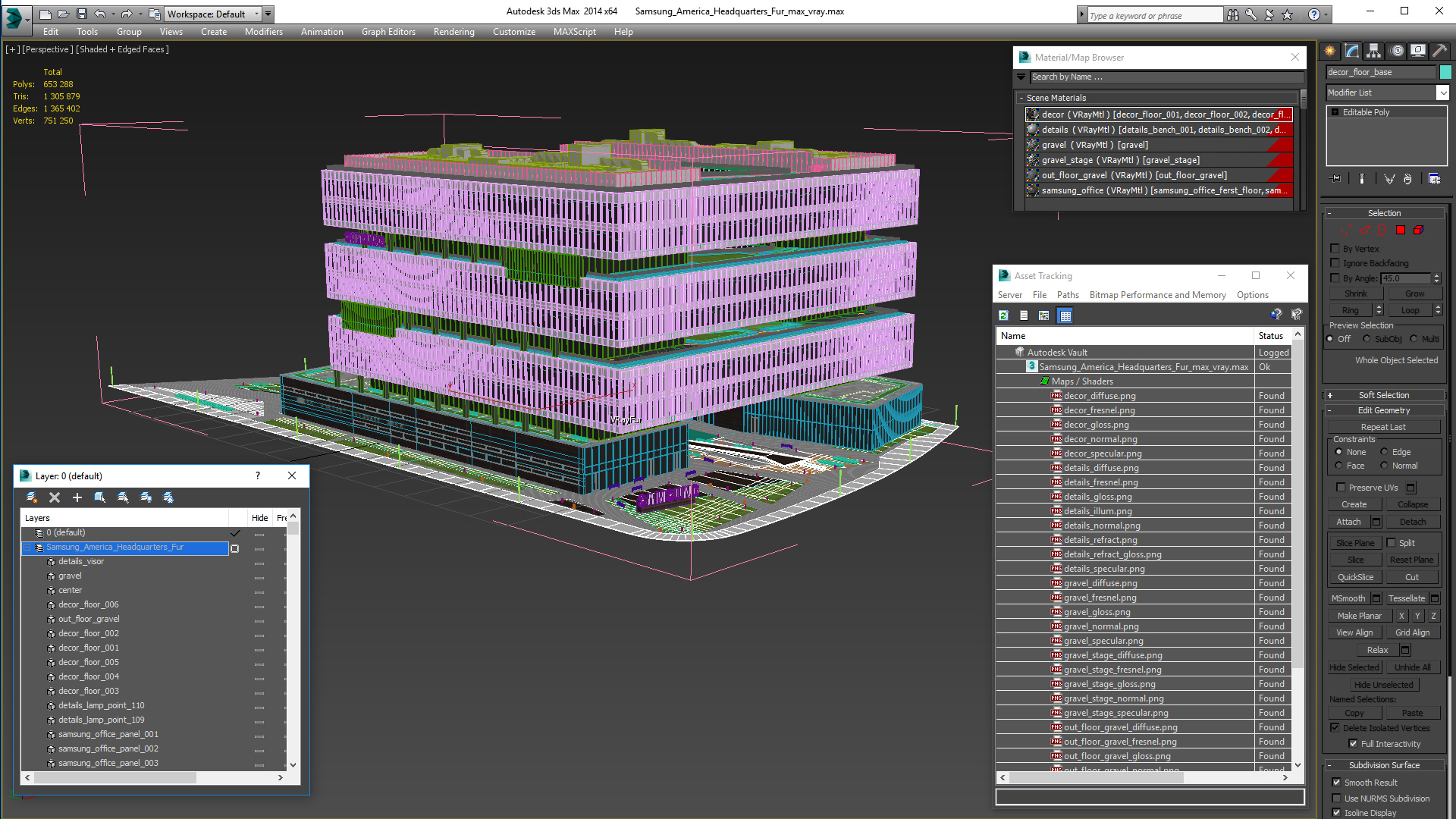
Task: Open the Hierarchy command panel tab
Action: click(1373, 51)
